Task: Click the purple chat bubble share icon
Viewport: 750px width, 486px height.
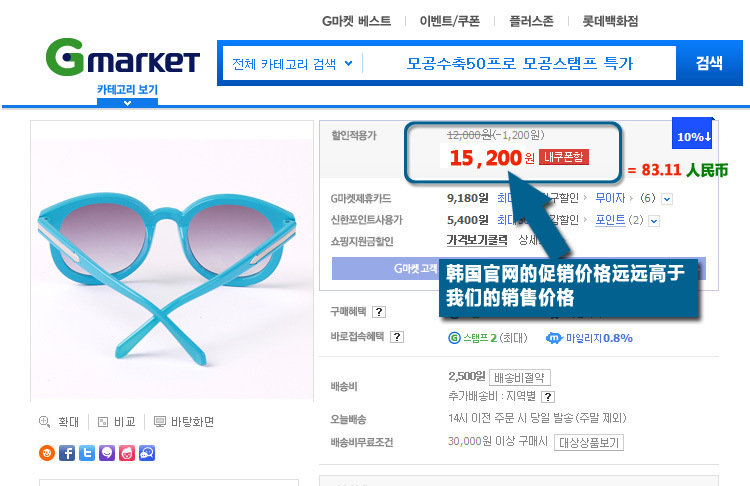Action: tap(107, 453)
